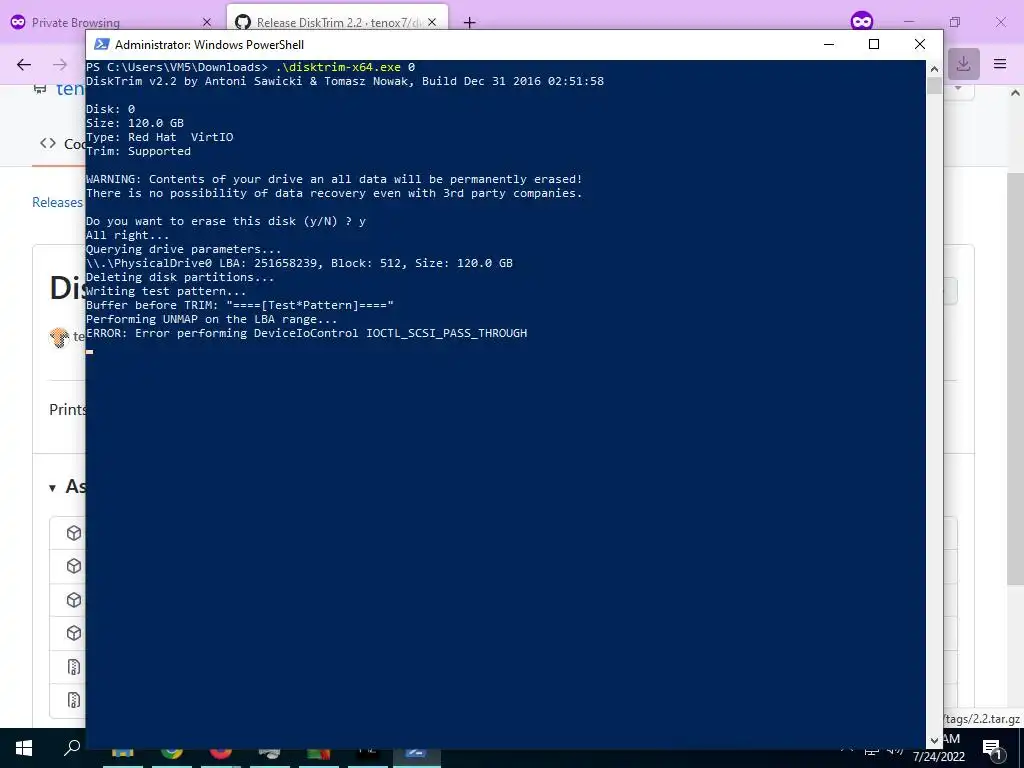Viewport: 1024px width, 768px height.
Task: Close the Administrator PowerShell window
Action: pyautogui.click(x=920, y=44)
